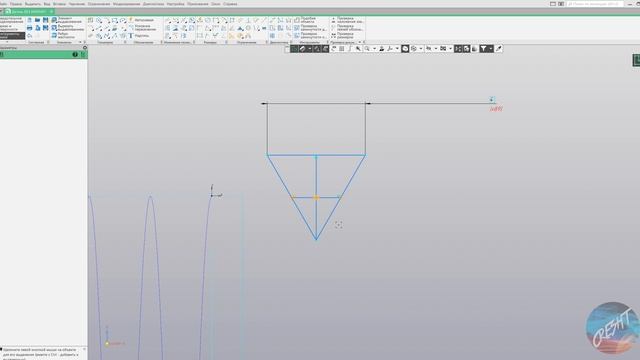This screenshot has width=640, height=360.
Task: Select Элемент выдавливания extrude tool
Action: (x=68, y=20)
